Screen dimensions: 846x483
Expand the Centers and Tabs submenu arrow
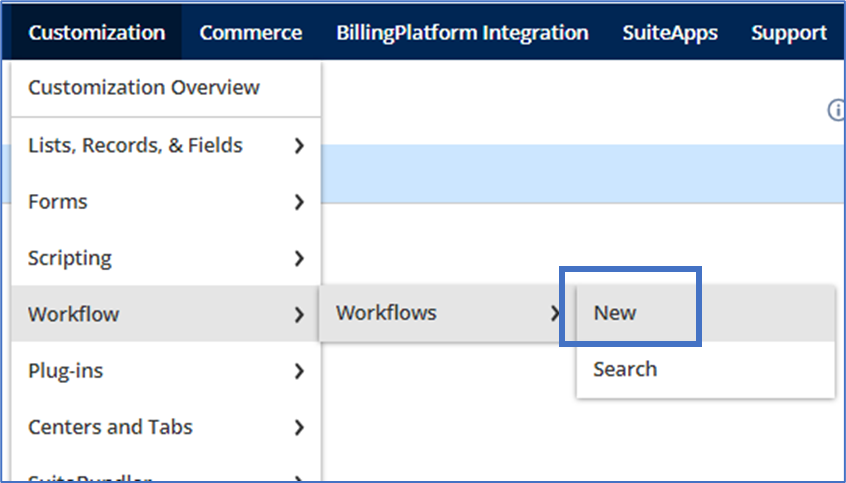click(299, 427)
